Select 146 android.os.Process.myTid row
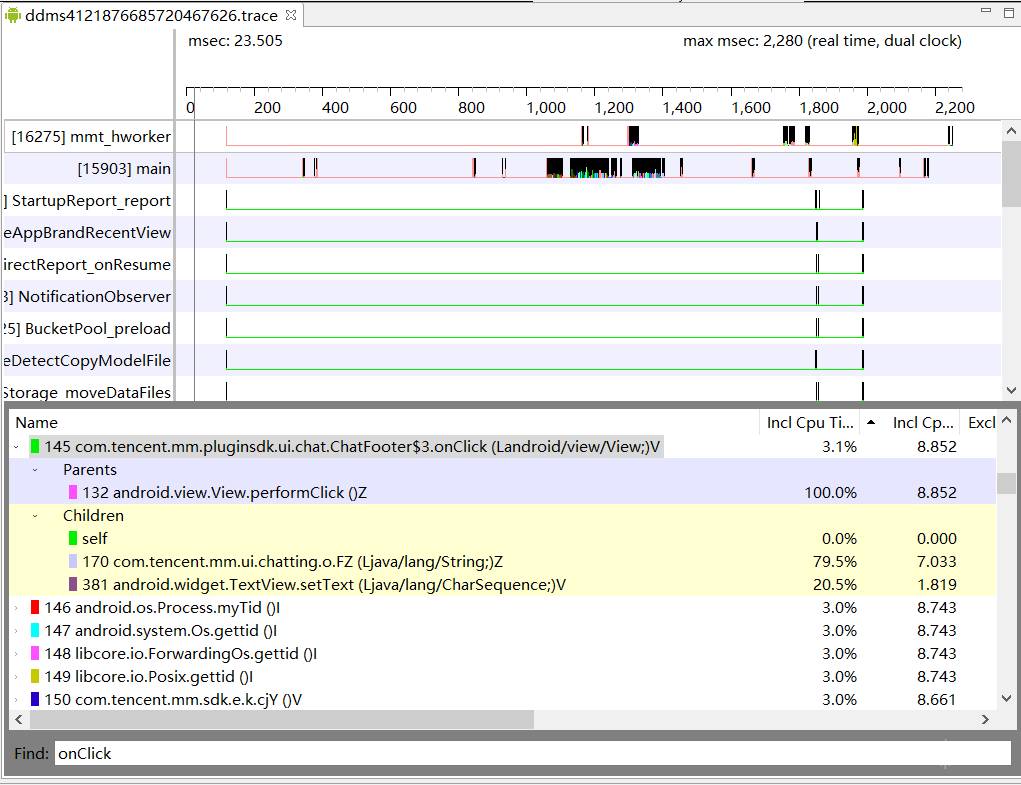 coord(502,608)
